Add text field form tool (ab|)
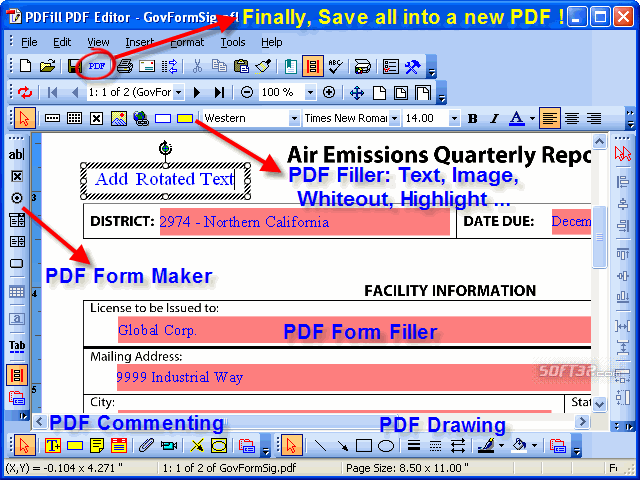This screenshot has height=480, width=640. click(17, 154)
